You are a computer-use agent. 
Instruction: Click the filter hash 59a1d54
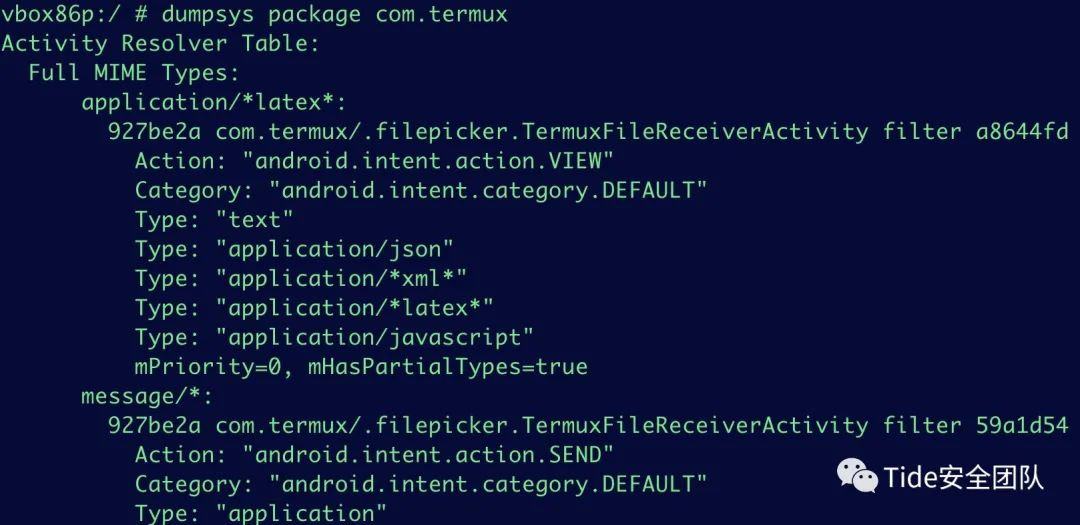(x=1021, y=425)
